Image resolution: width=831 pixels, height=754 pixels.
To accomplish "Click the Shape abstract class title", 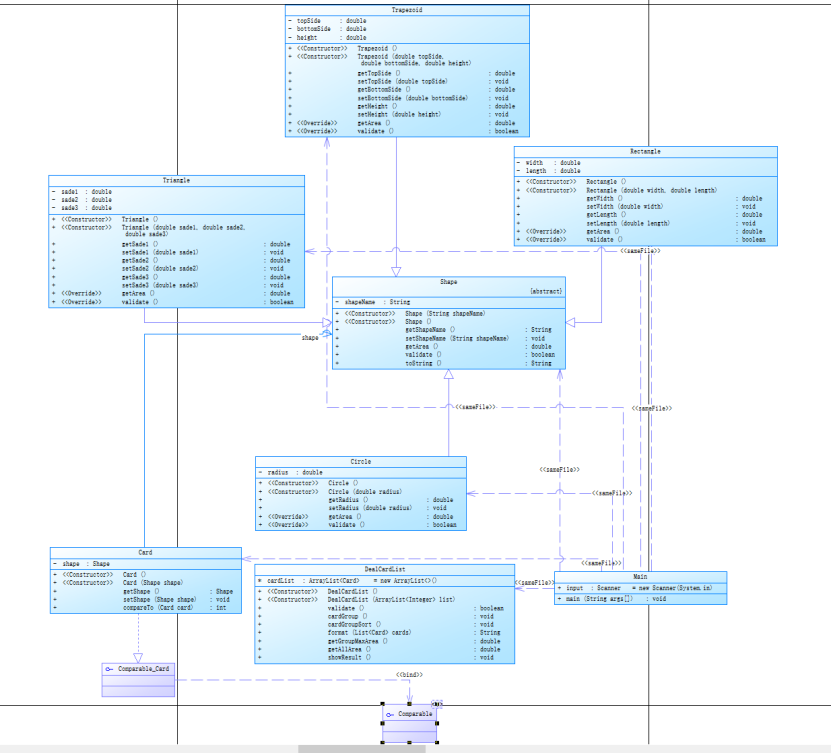I will coord(448,282).
